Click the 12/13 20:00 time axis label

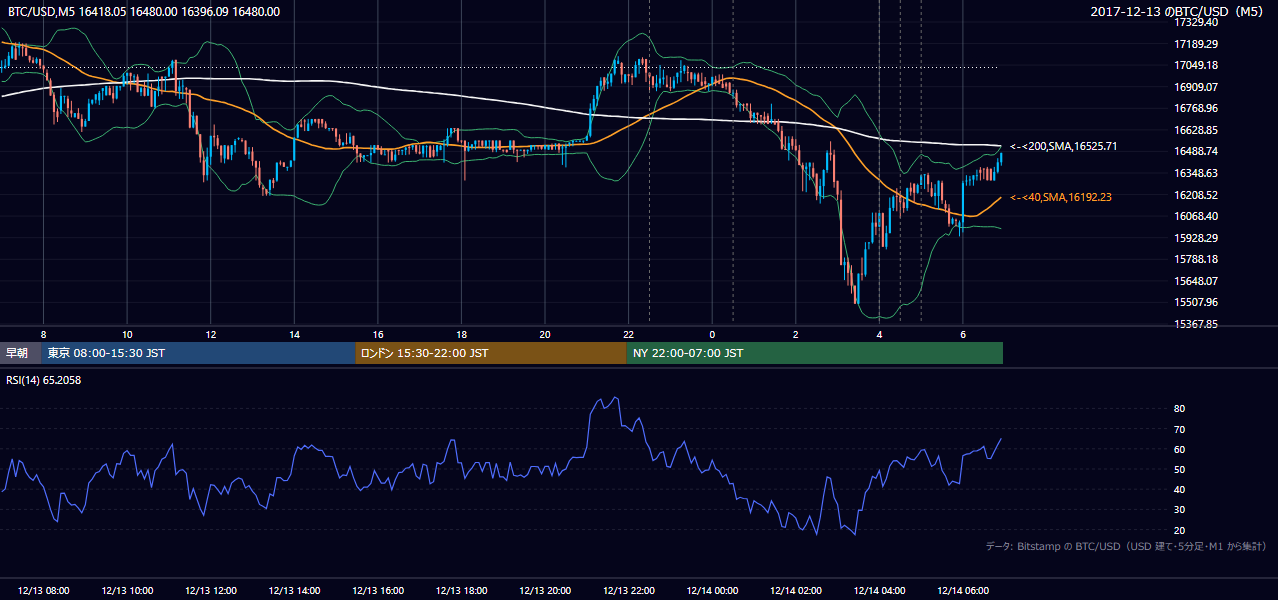pos(545,590)
